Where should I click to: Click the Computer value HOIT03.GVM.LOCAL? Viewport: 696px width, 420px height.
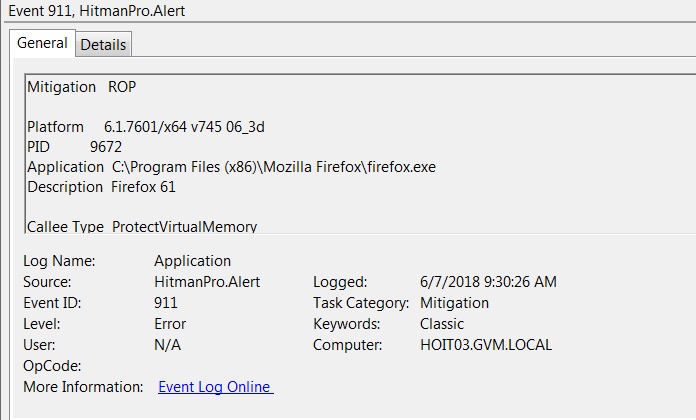pos(486,345)
